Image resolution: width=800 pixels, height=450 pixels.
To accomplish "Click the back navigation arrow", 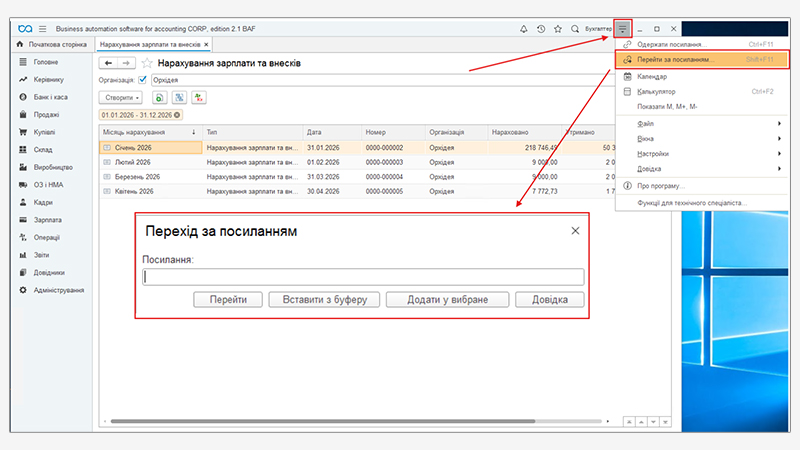I will [108, 63].
